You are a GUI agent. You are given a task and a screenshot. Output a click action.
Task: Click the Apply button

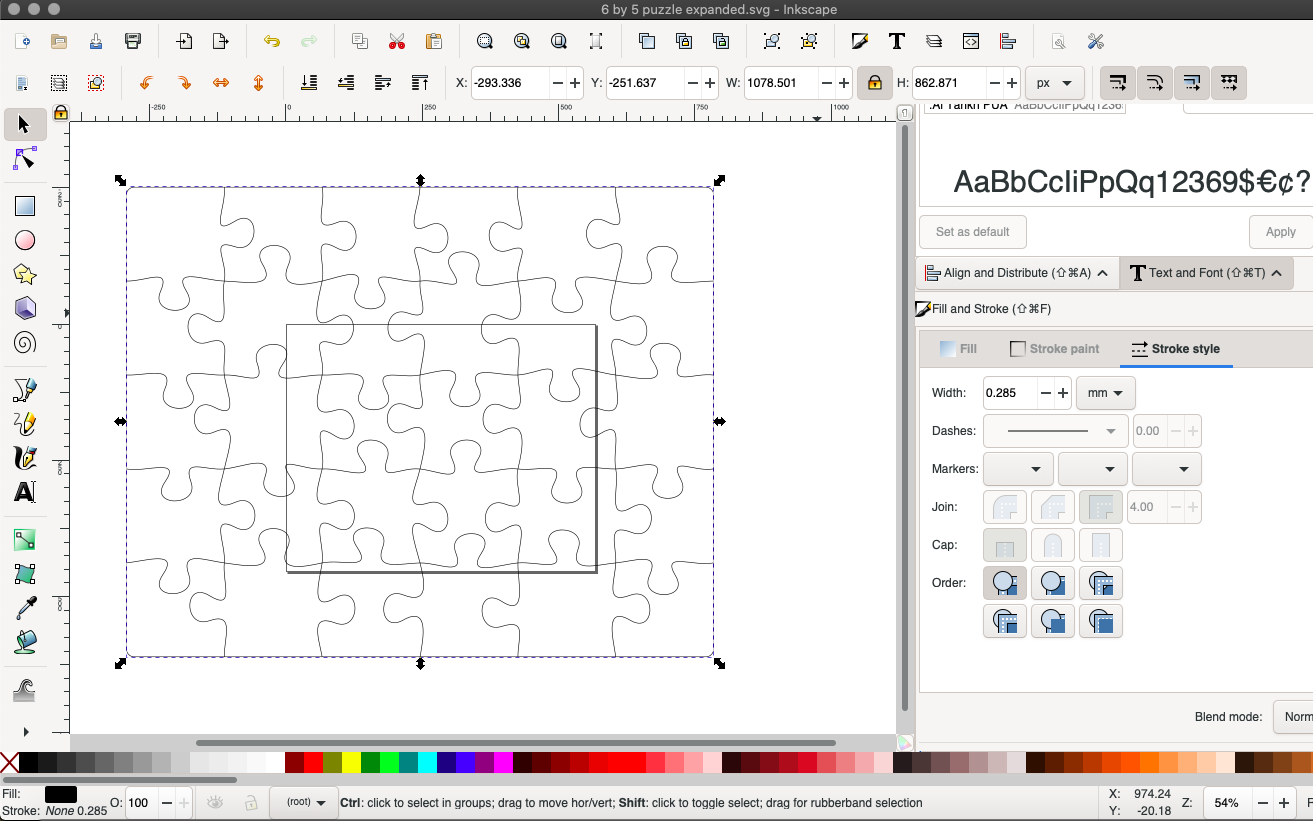(x=1280, y=231)
